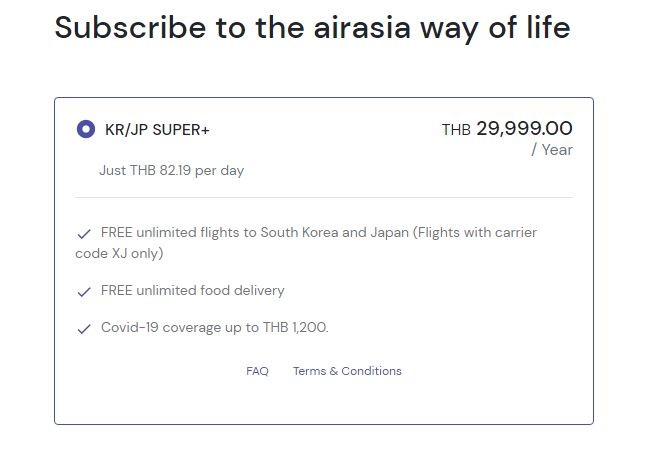
Task: Click the word "life" in the heading
Action: click(546, 27)
